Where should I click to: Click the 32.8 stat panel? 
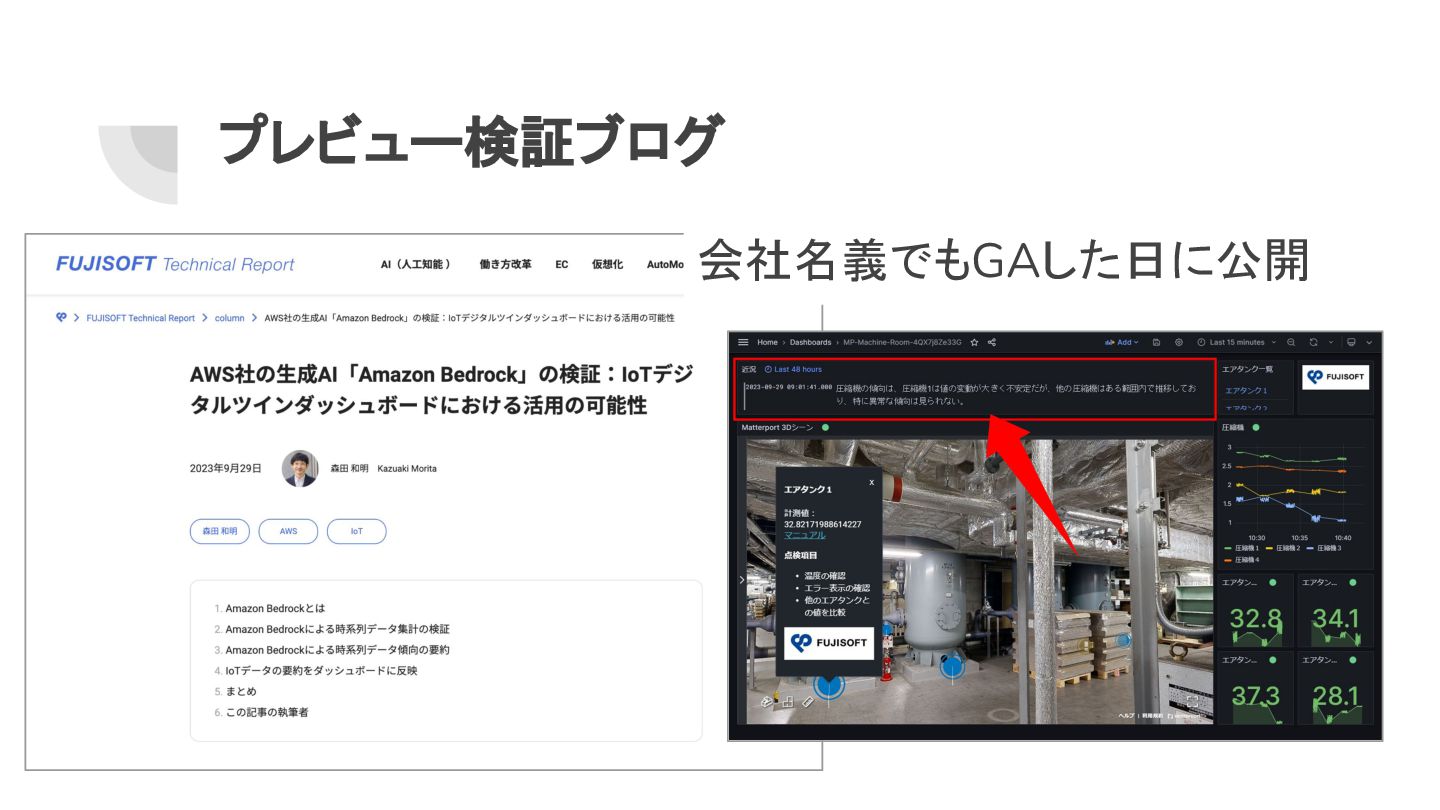1255,610
